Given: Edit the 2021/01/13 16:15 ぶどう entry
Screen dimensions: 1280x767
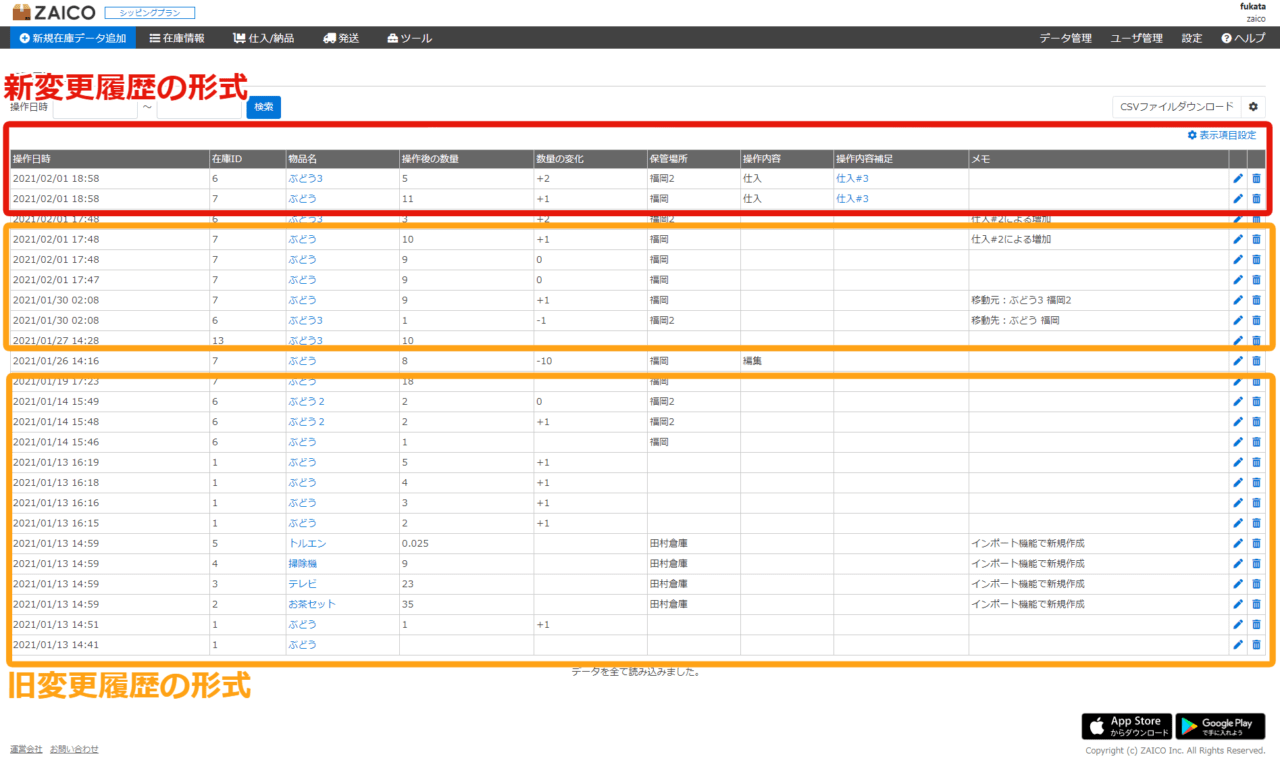Looking at the screenshot, I should pyautogui.click(x=1238, y=523).
